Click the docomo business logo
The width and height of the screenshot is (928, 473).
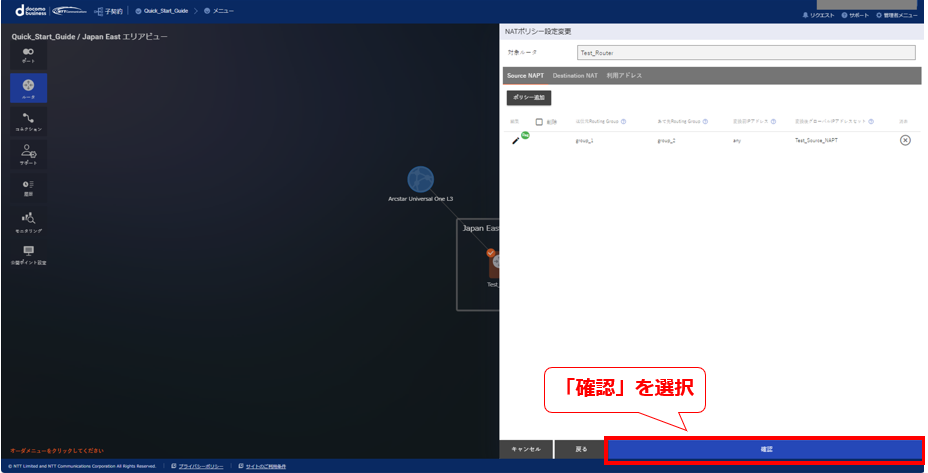point(30,10)
